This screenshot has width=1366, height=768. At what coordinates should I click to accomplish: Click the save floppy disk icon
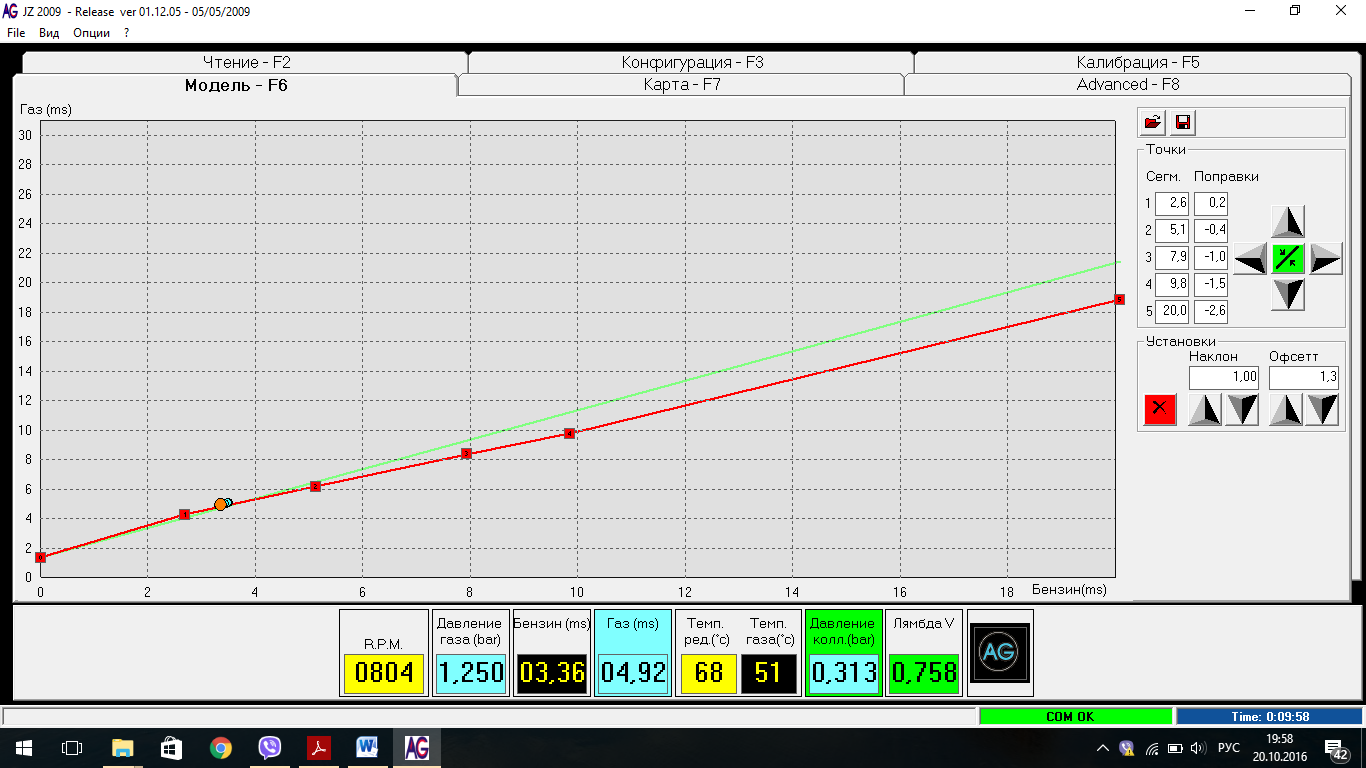click(x=1183, y=122)
